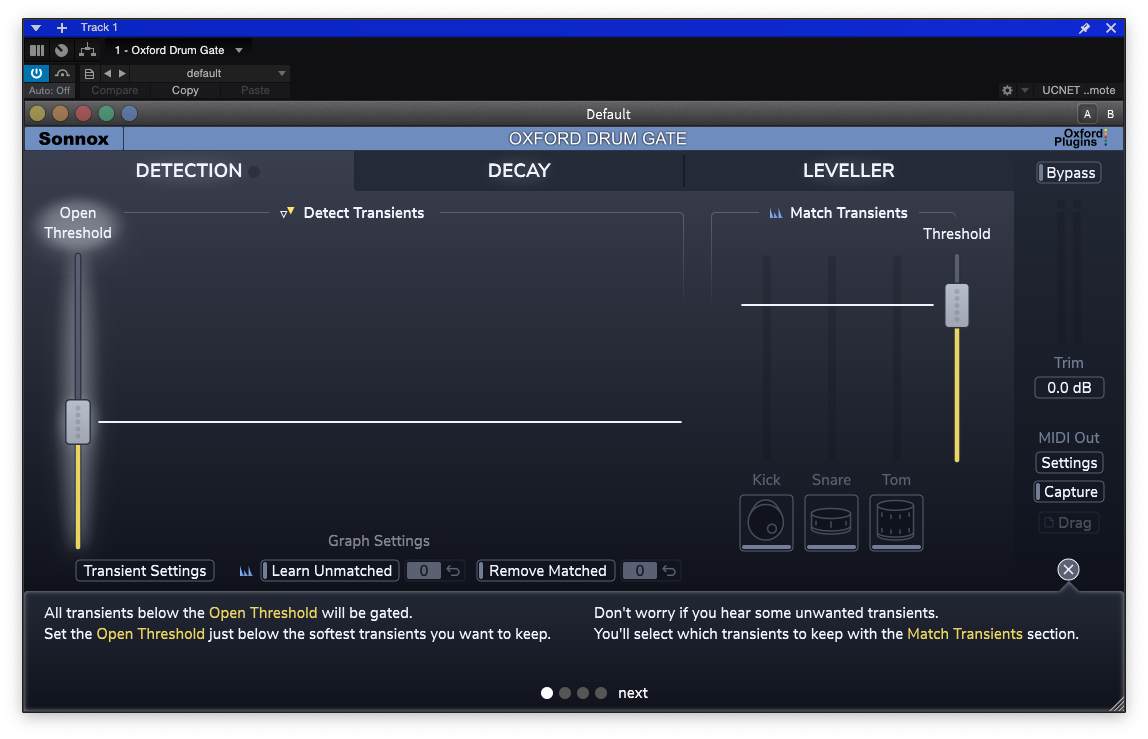This screenshot has height=739, width=1148.
Task: Go to second tutorial page dot
Action: pyautogui.click(x=565, y=693)
